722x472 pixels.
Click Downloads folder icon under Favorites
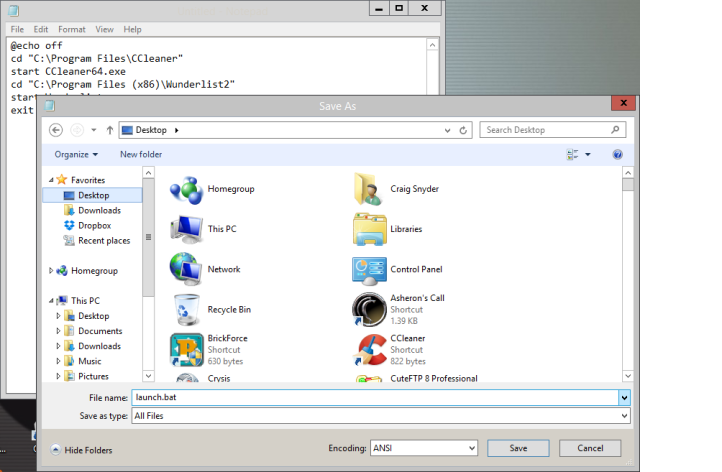coord(69,210)
